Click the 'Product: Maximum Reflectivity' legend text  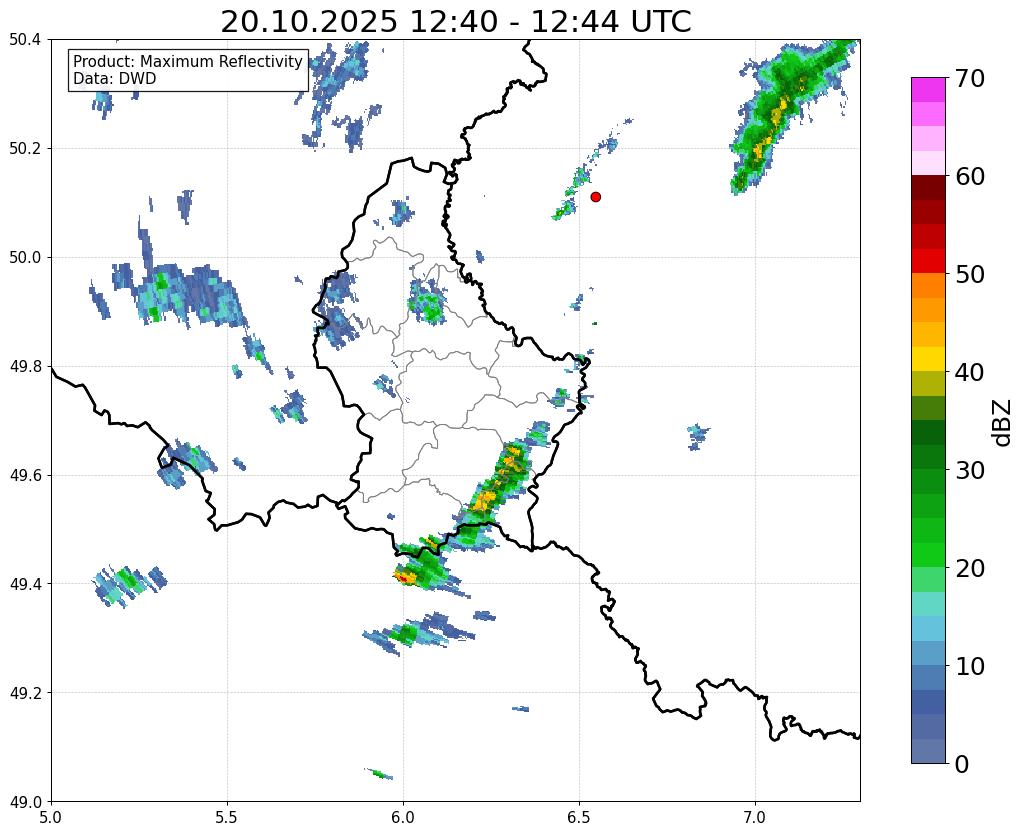[188, 61]
